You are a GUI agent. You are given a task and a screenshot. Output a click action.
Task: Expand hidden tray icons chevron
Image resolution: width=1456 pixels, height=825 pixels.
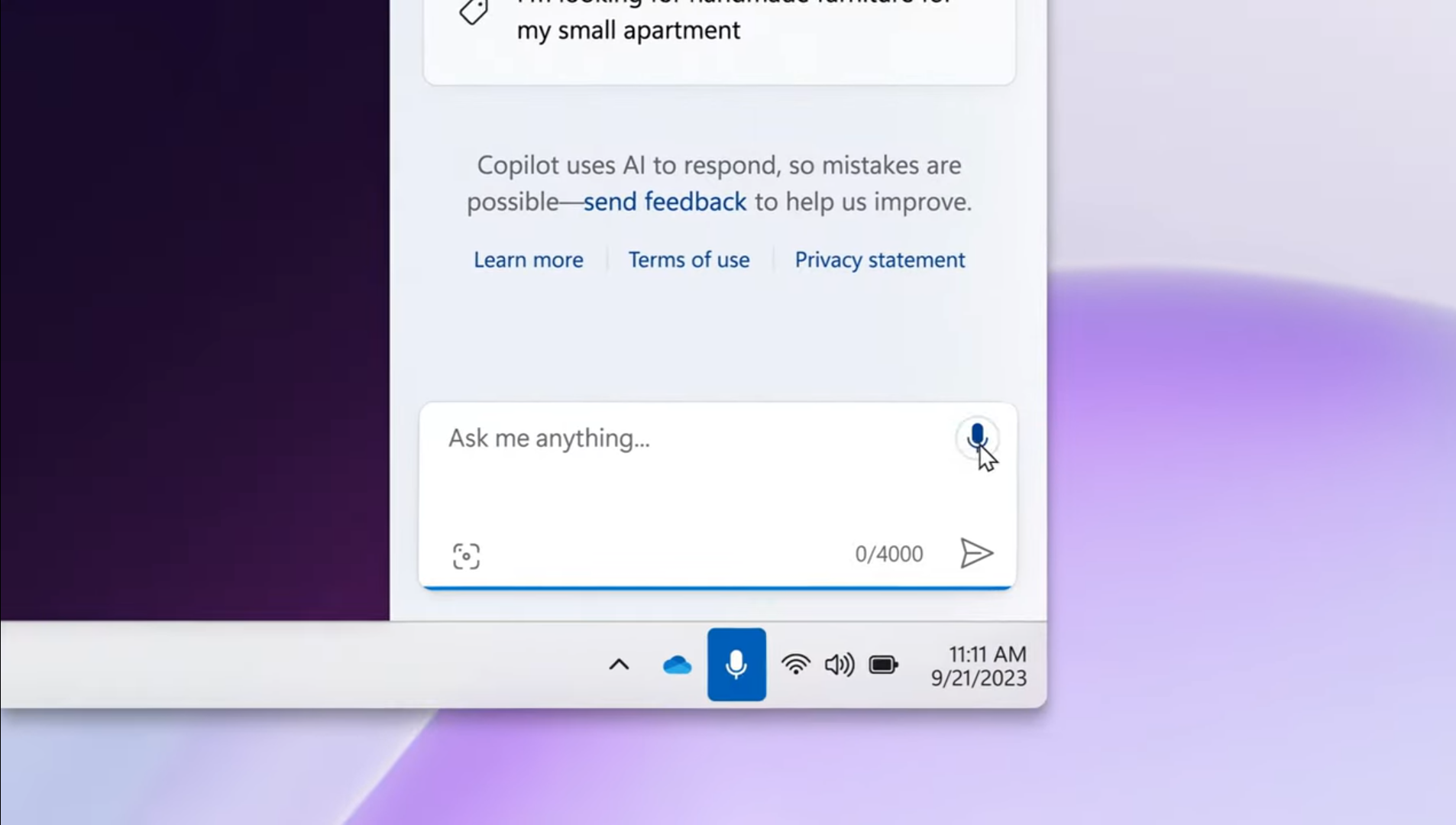(619, 665)
